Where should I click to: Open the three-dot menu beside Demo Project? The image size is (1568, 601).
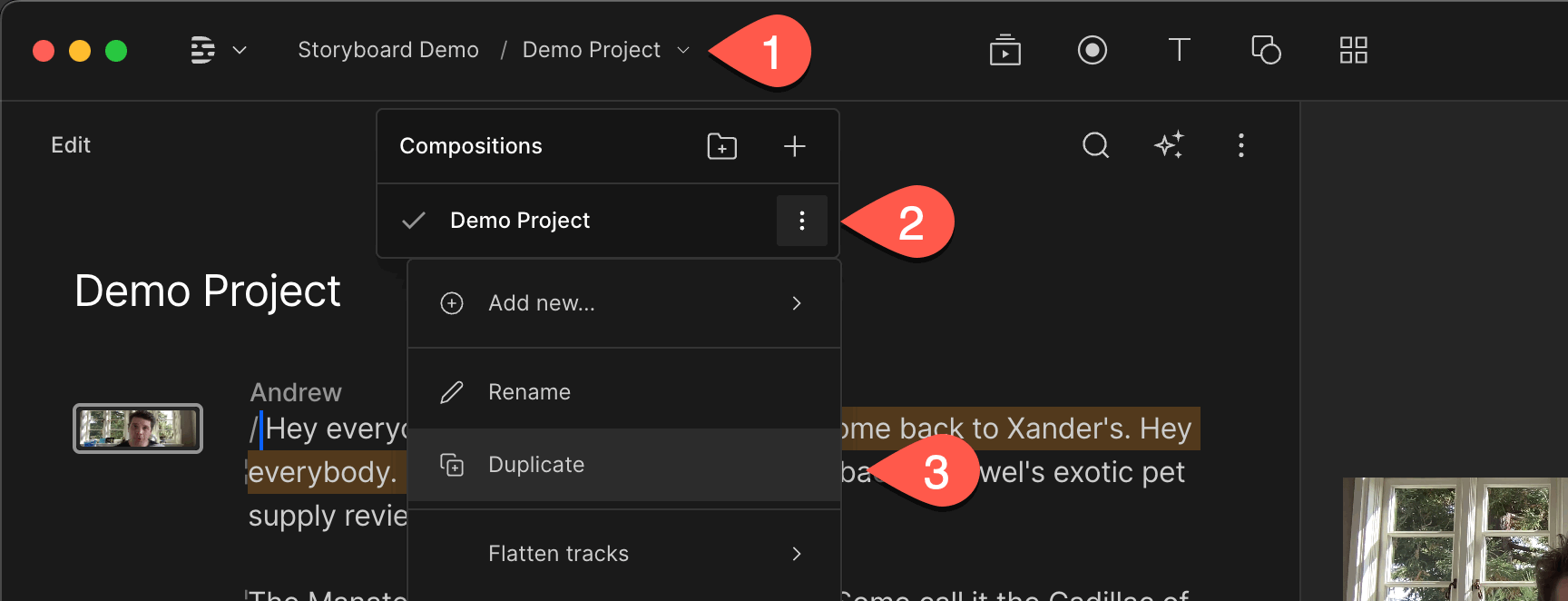(x=802, y=221)
